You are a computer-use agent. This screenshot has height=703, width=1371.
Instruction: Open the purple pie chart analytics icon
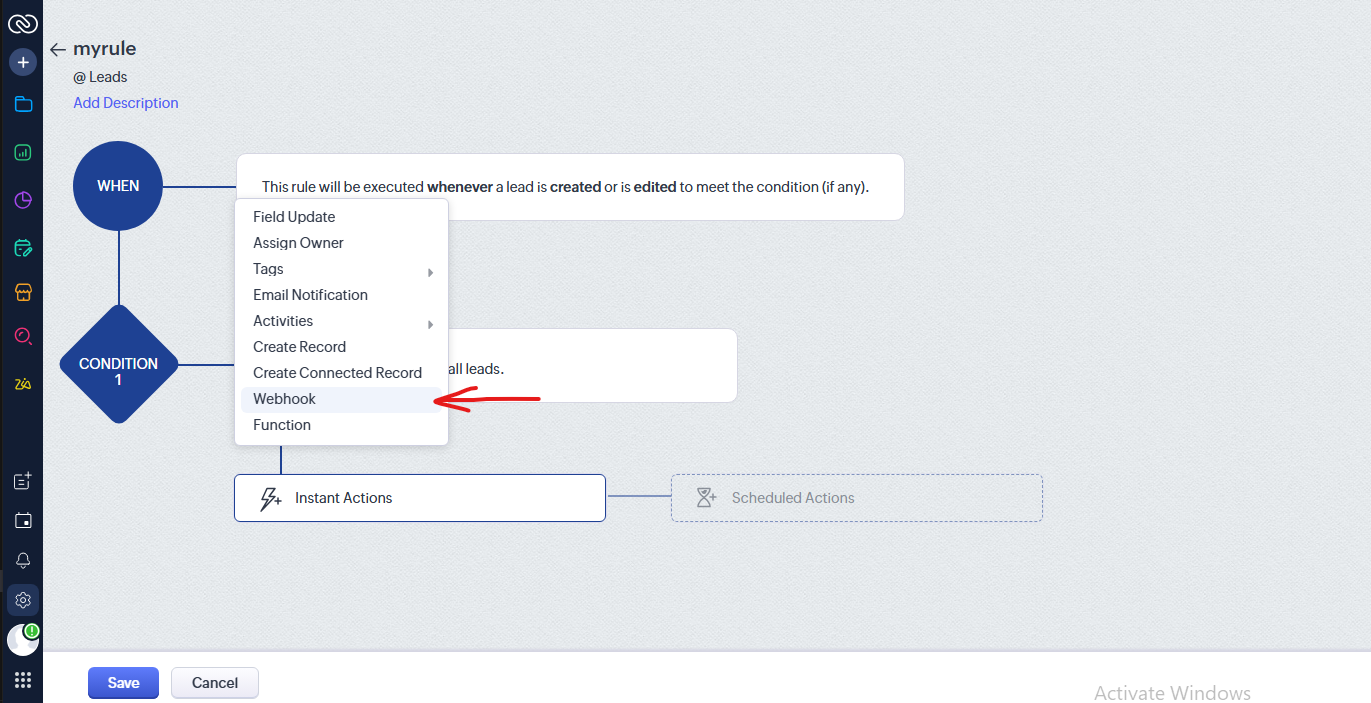point(23,200)
